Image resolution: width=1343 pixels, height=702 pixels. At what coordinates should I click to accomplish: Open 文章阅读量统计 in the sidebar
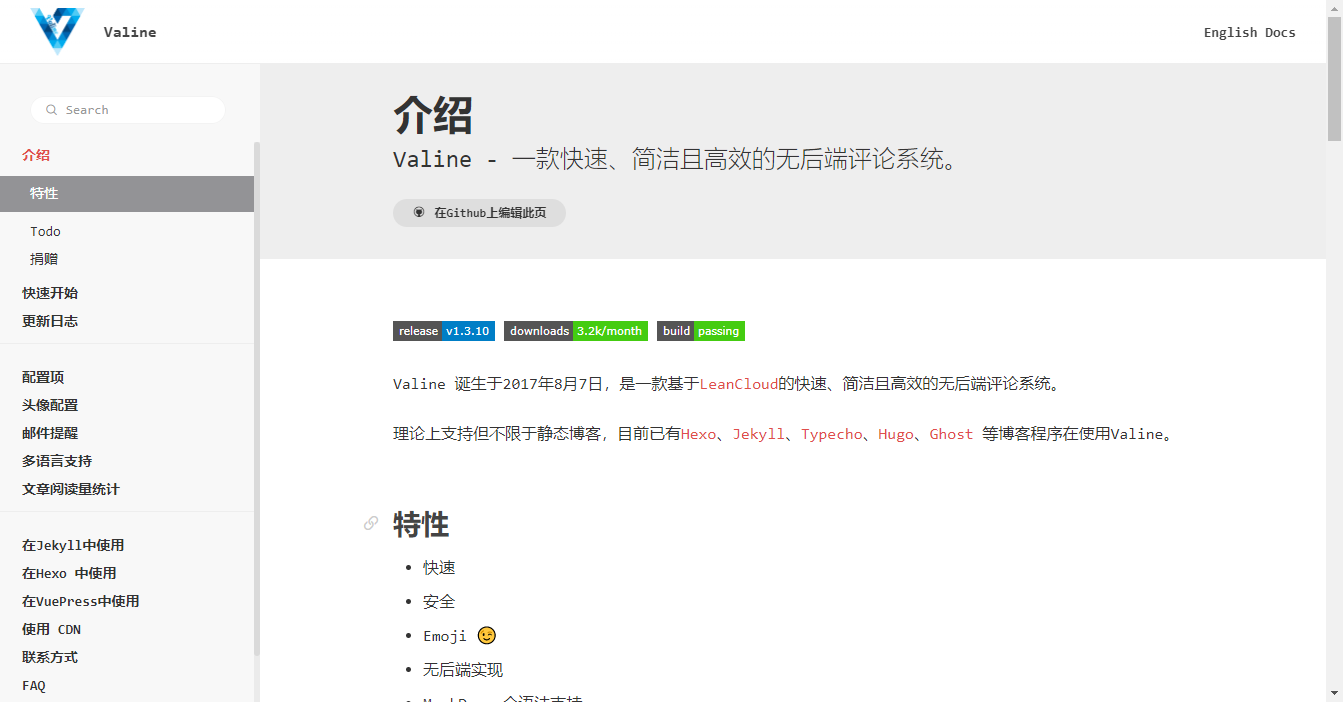71,489
